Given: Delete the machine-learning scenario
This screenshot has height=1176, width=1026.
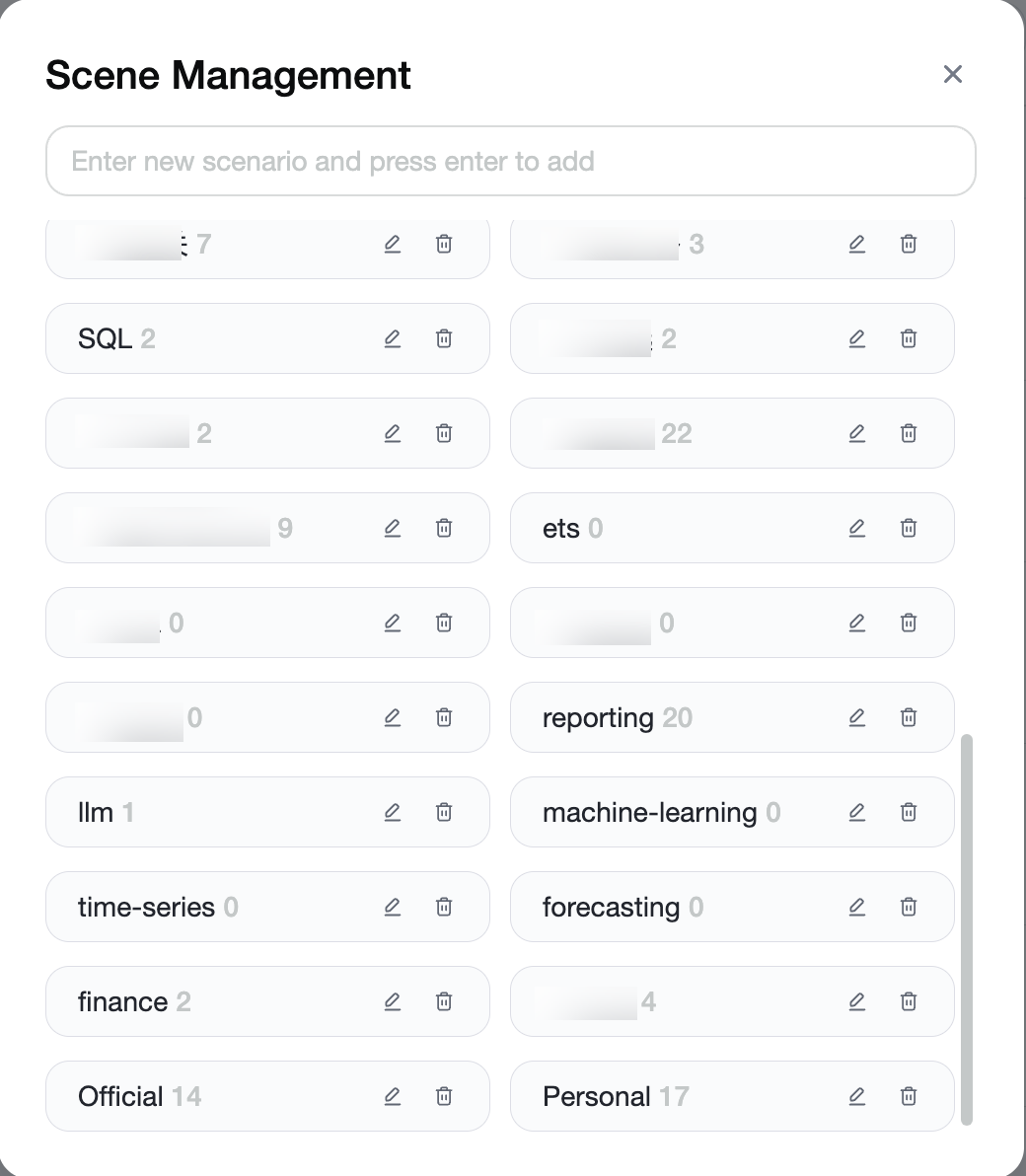Looking at the screenshot, I should tap(909, 812).
